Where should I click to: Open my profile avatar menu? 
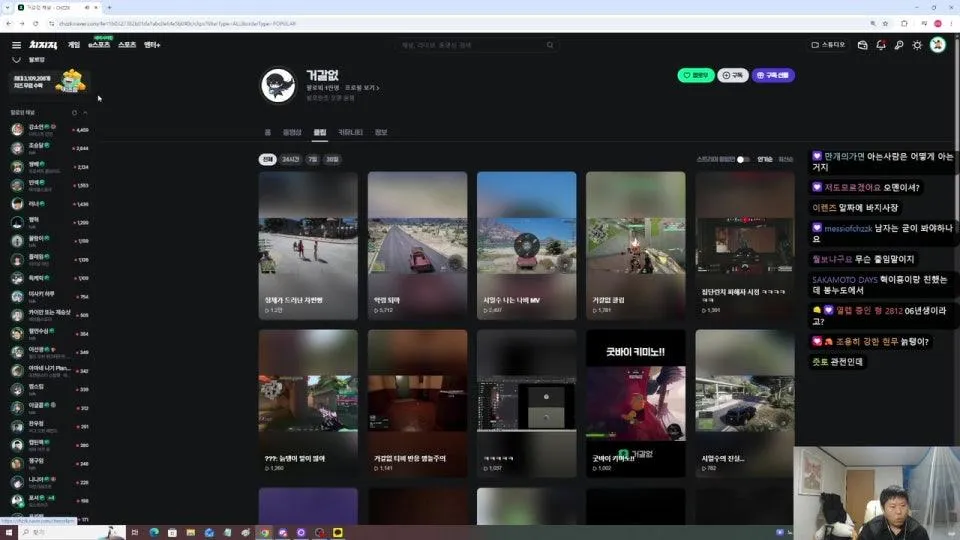pyautogui.click(x=938, y=45)
